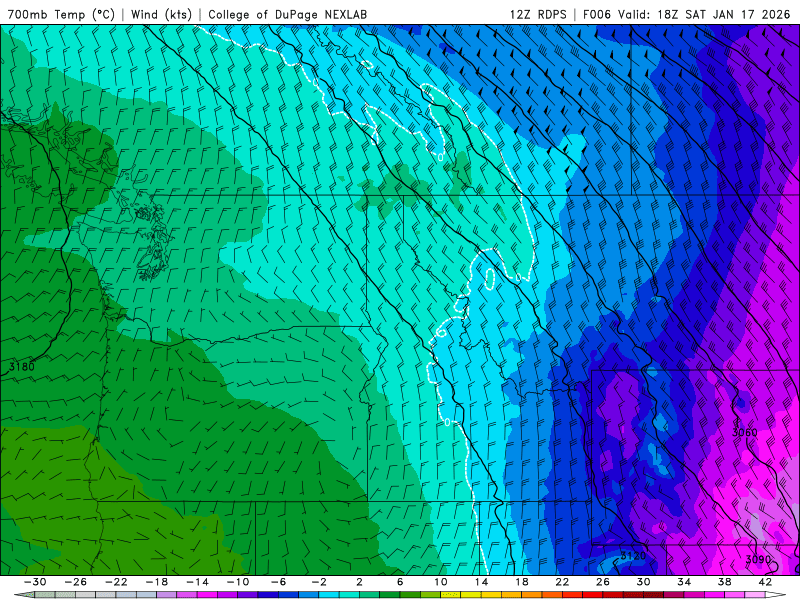This screenshot has height=600, width=800.
Task: Click the 14 color scale label
Action: tap(481, 582)
